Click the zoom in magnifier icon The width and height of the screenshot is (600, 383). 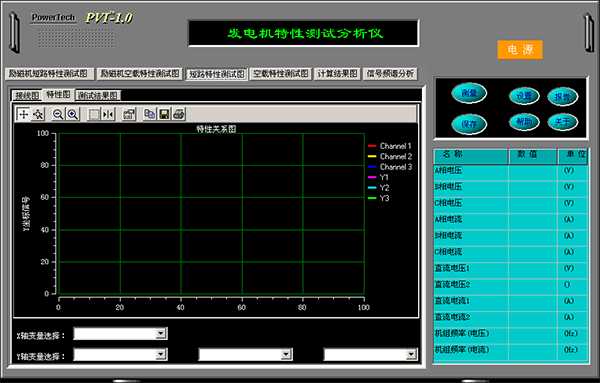pyautogui.click(x=73, y=114)
